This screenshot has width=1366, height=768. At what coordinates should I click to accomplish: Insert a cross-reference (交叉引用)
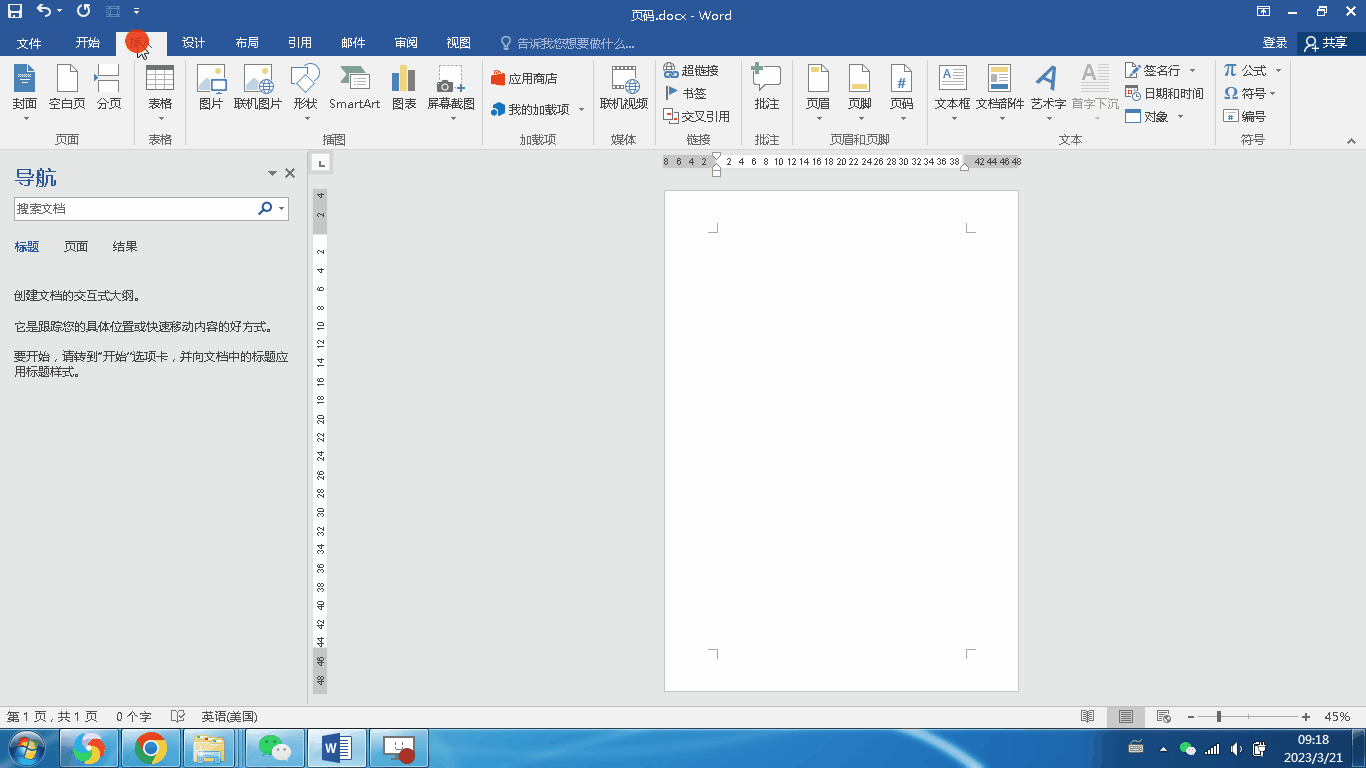click(x=697, y=116)
